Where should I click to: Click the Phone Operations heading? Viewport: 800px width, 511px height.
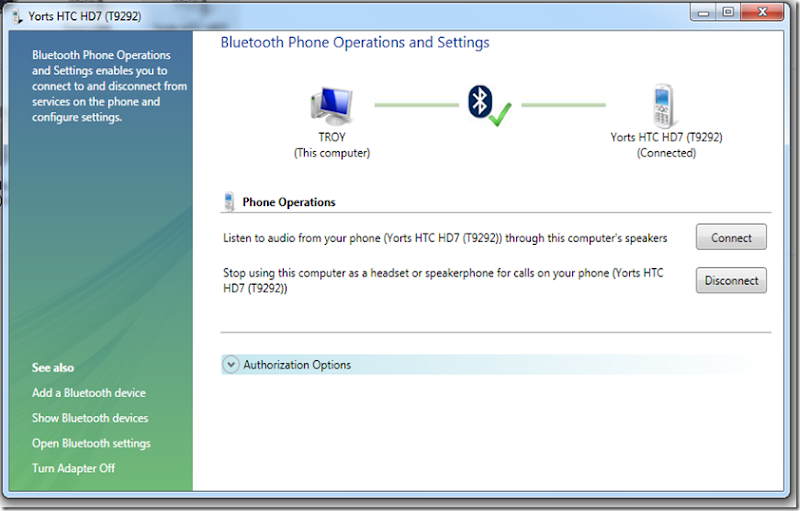(289, 202)
